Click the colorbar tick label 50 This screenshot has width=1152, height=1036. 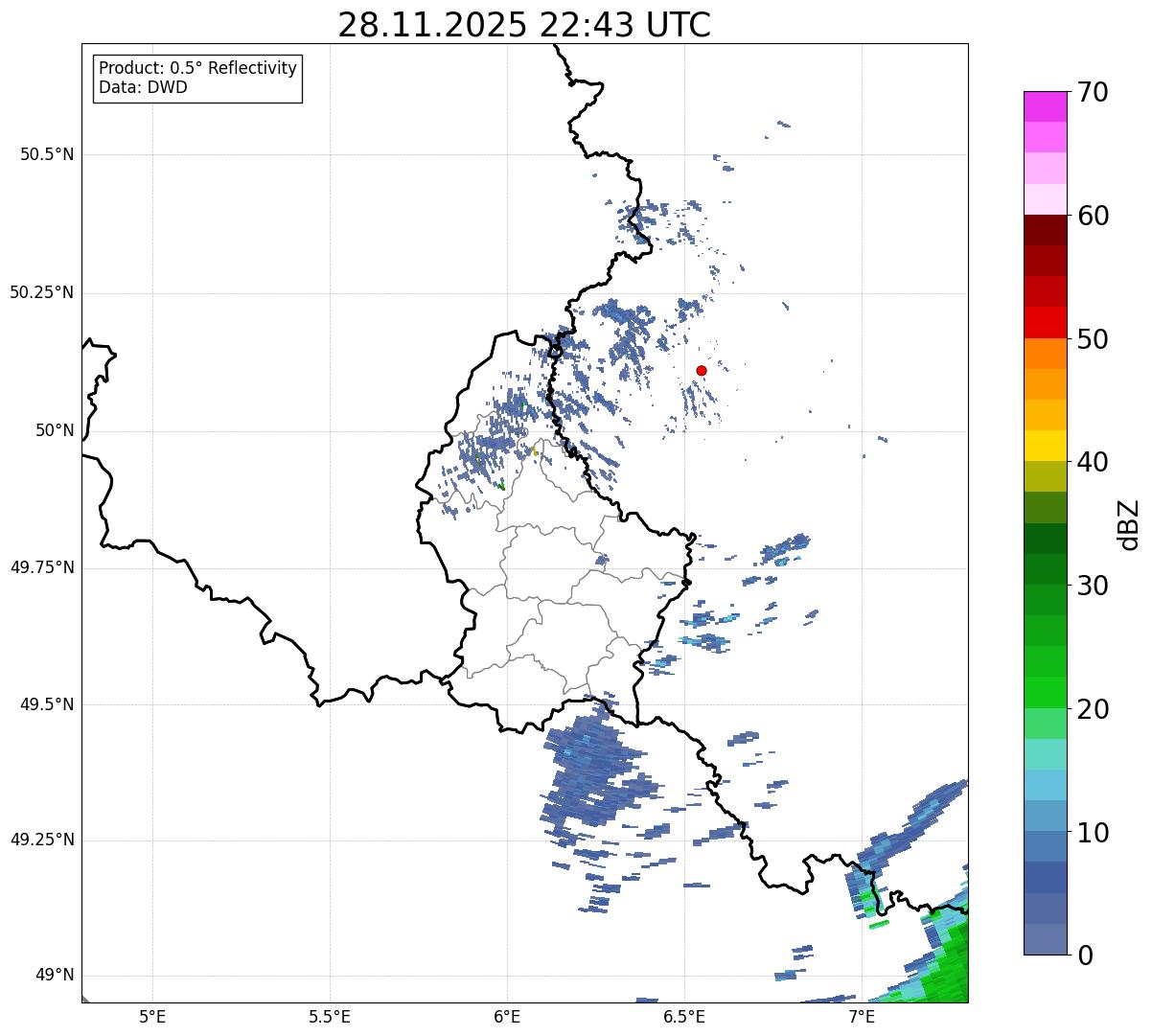click(x=1093, y=339)
